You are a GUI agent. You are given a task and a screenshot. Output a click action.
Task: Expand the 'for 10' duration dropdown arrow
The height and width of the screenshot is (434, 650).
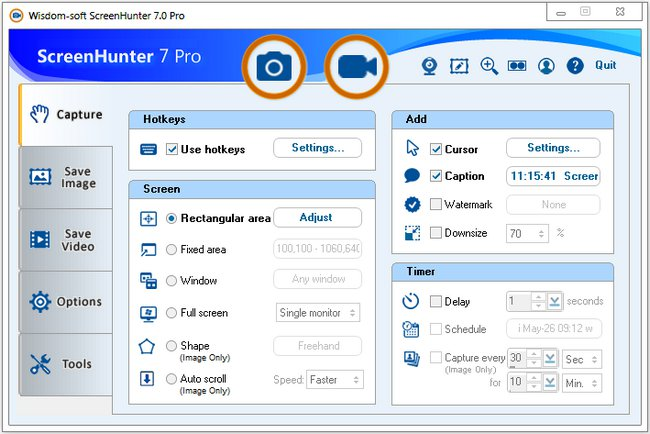[x=550, y=382]
